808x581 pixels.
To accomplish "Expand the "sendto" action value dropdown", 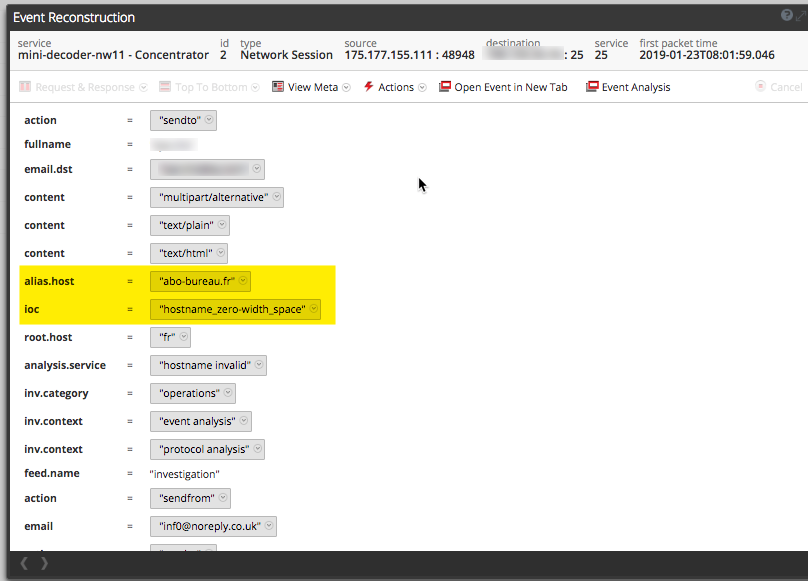I will coord(208,121).
